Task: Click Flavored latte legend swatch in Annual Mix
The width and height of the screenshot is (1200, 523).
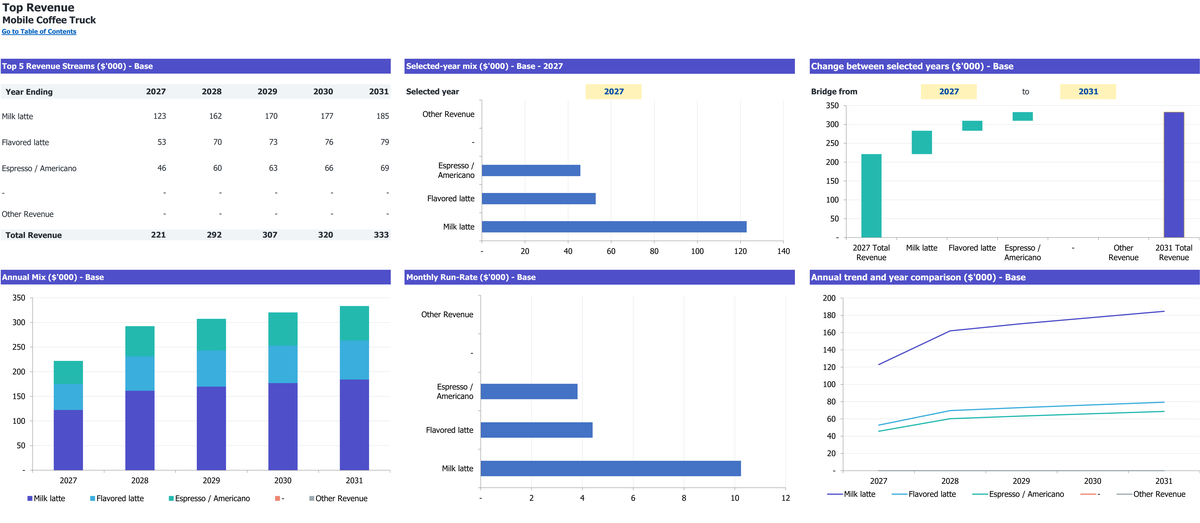Action: (94, 498)
